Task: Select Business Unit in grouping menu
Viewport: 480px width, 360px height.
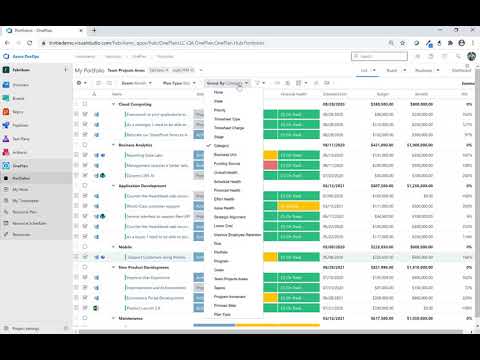Action: click(x=225, y=155)
